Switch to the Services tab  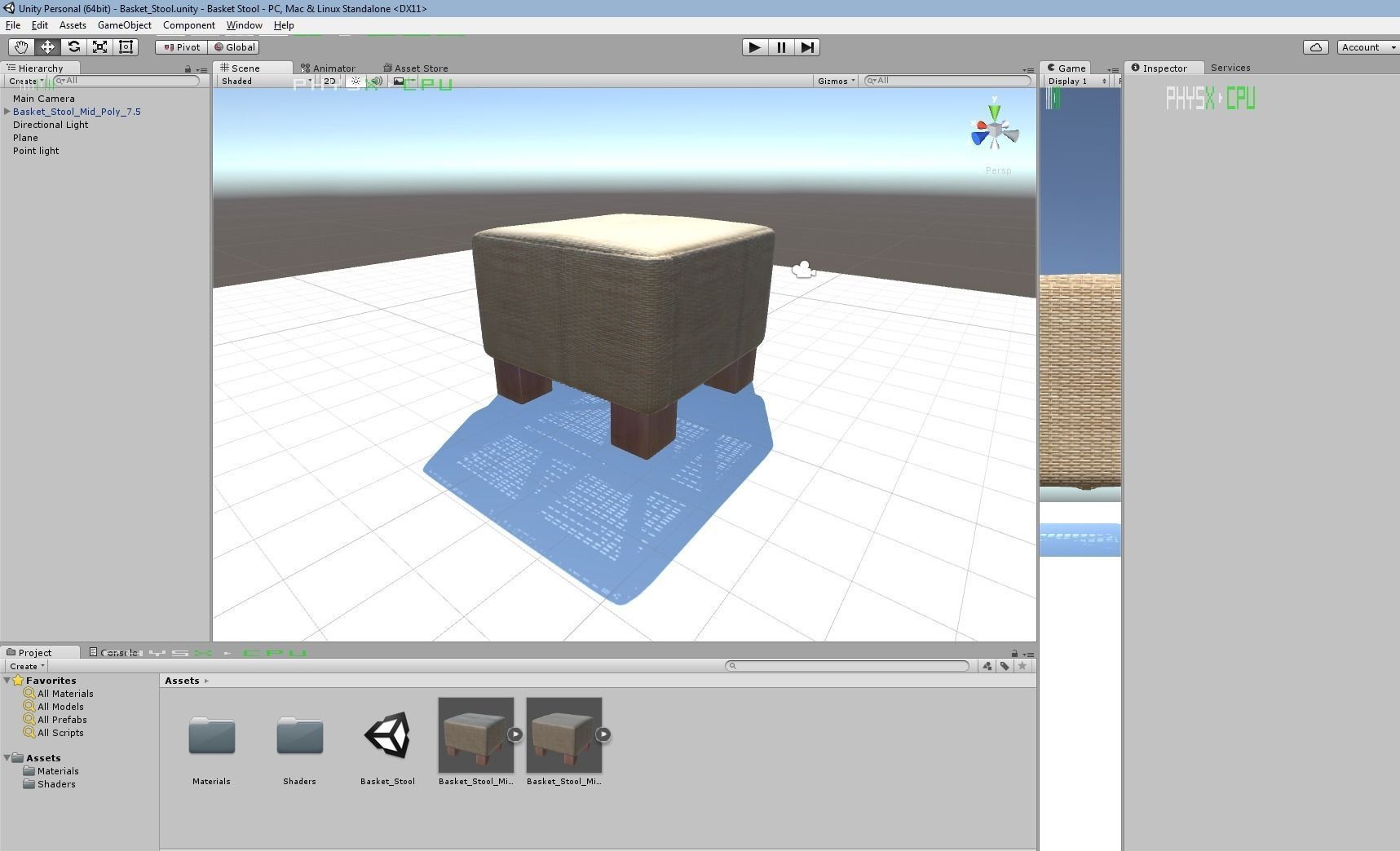tap(1230, 68)
